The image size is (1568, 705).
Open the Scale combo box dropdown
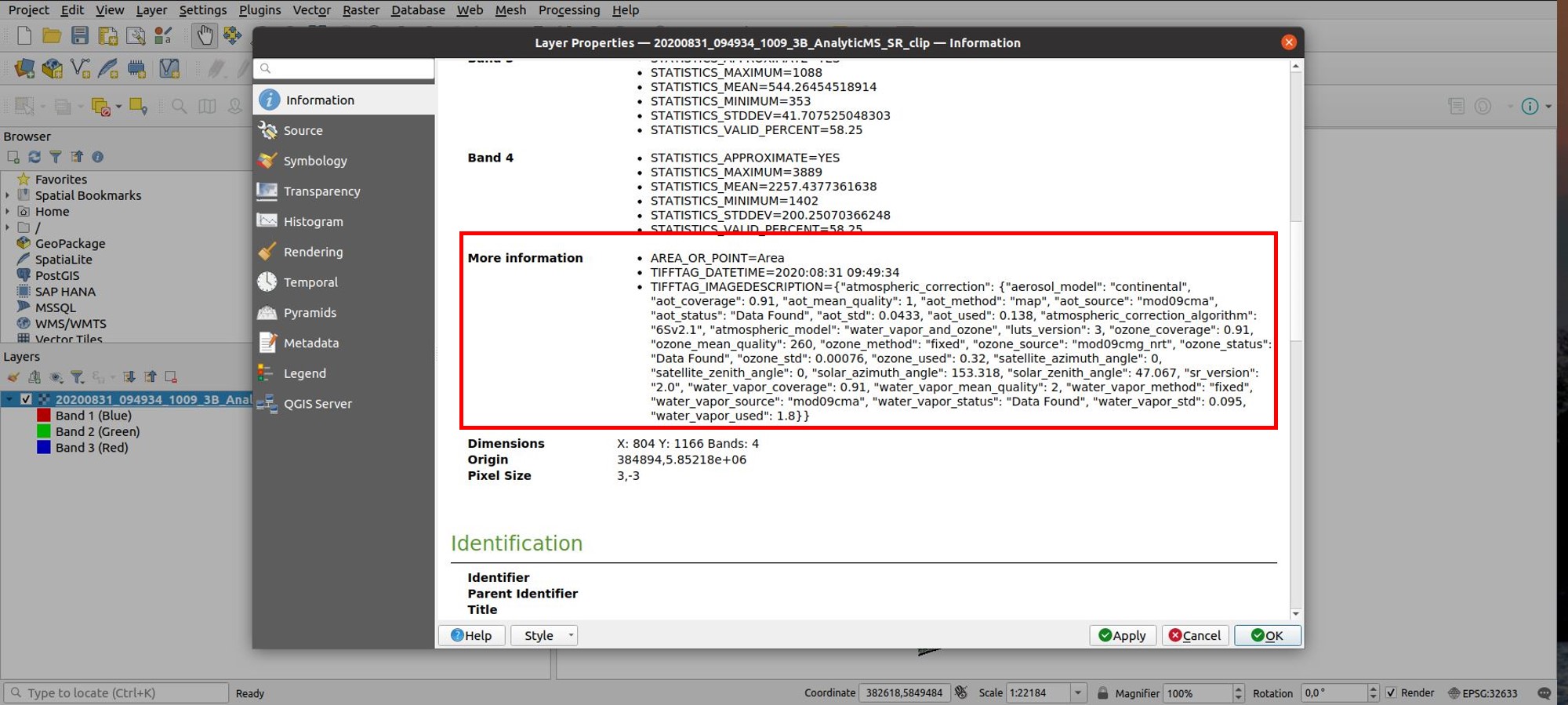point(1078,692)
